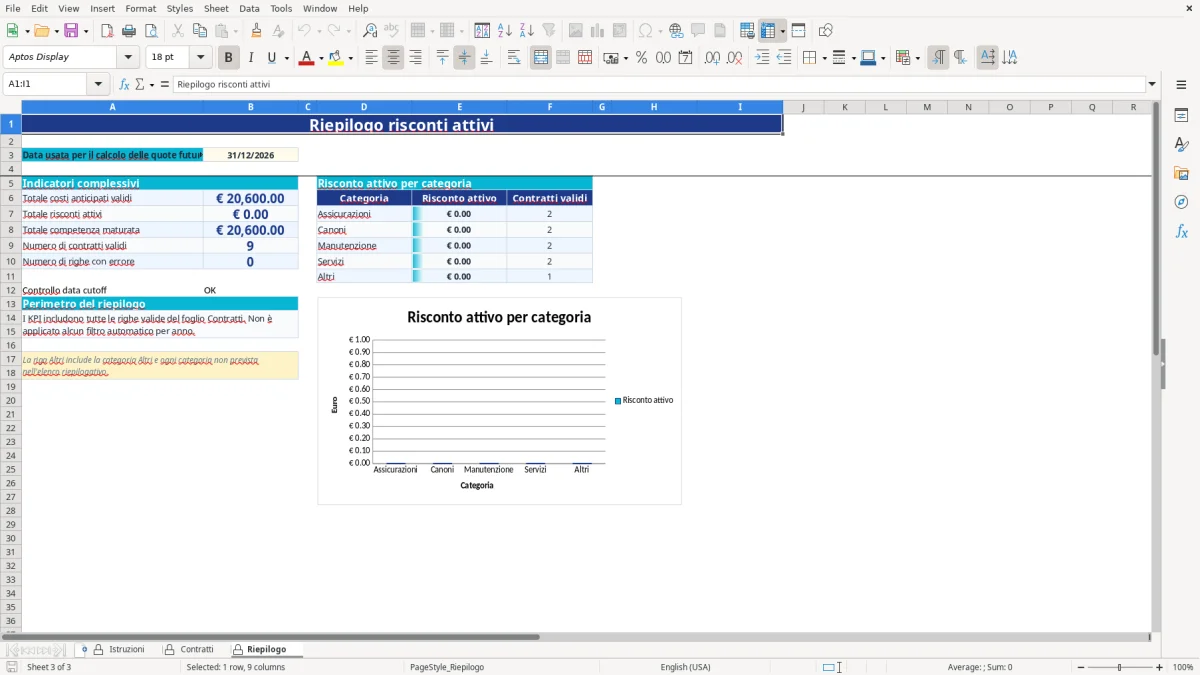Click the Select Function sum button
Image resolution: width=1200 pixels, height=675 pixels.
pyautogui.click(x=139, y=85)
